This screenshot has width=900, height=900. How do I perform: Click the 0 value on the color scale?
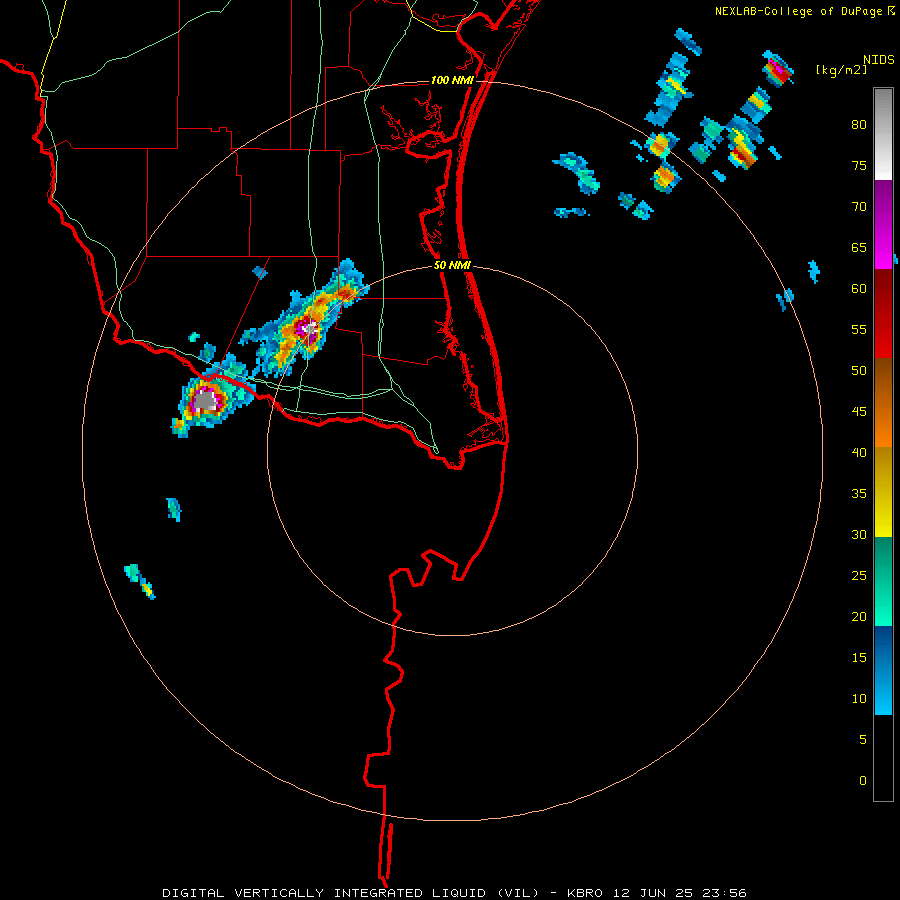pos(863,781)
